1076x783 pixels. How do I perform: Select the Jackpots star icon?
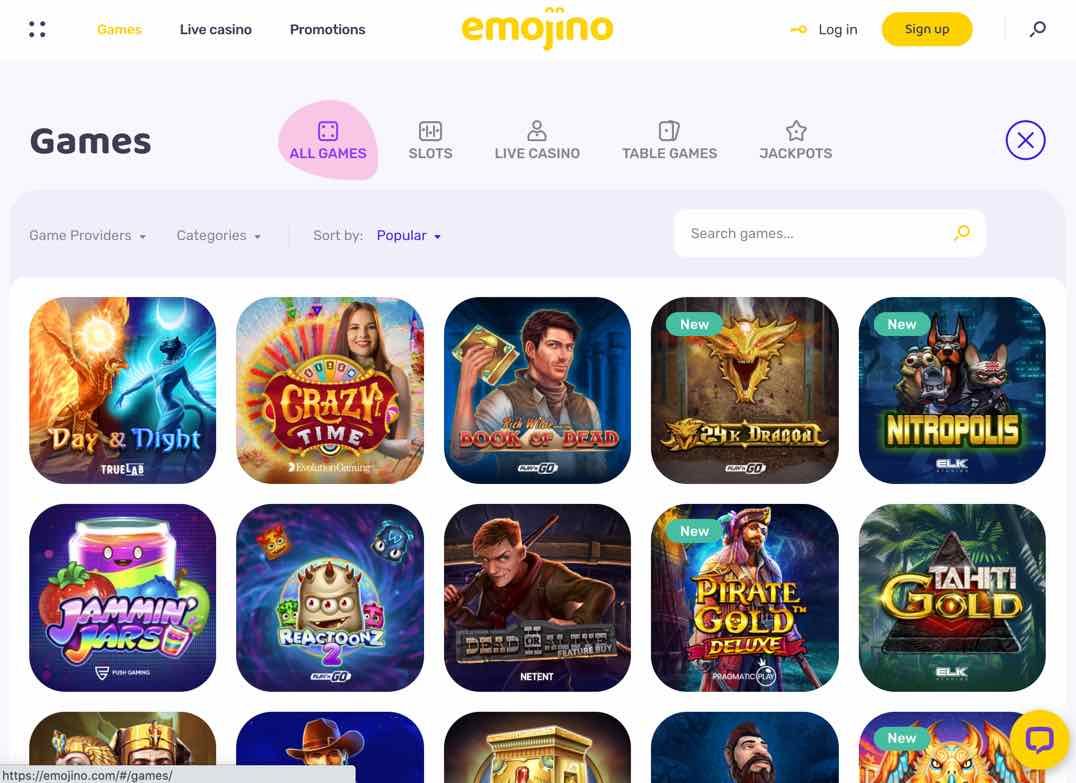click(796, 130)
